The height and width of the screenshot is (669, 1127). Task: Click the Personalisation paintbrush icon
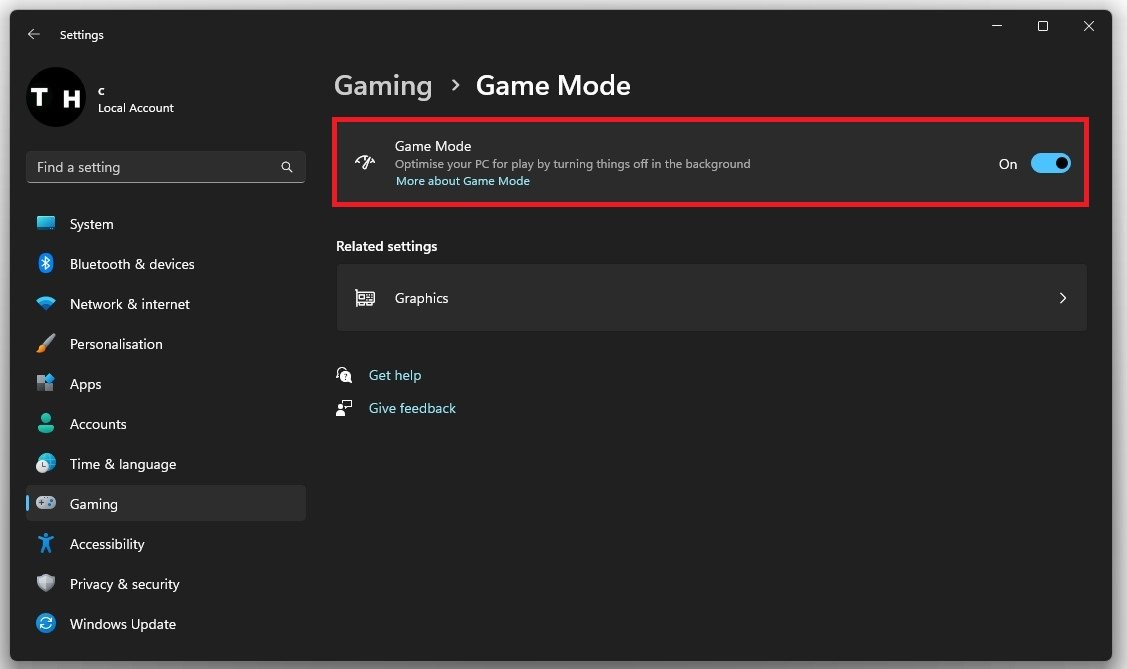(x=46, y=344)
